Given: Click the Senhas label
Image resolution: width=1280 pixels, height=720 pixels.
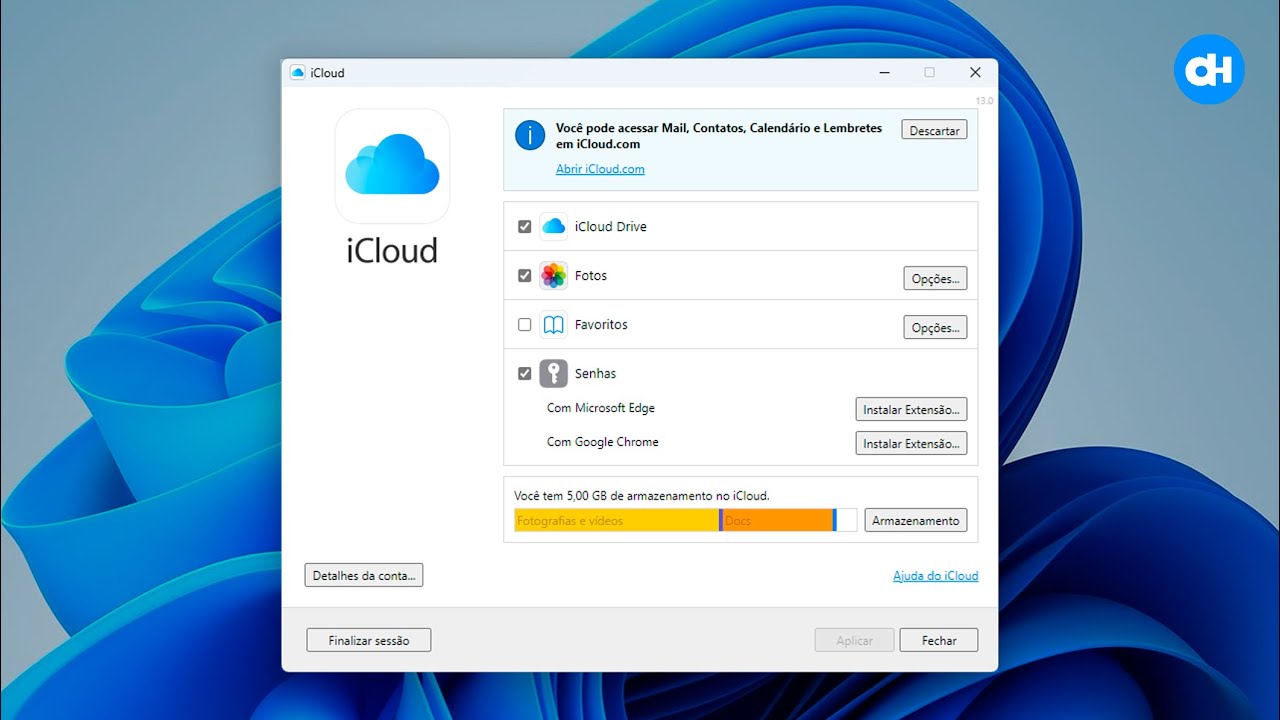Looking at the screenshot, I should (595, 374).
